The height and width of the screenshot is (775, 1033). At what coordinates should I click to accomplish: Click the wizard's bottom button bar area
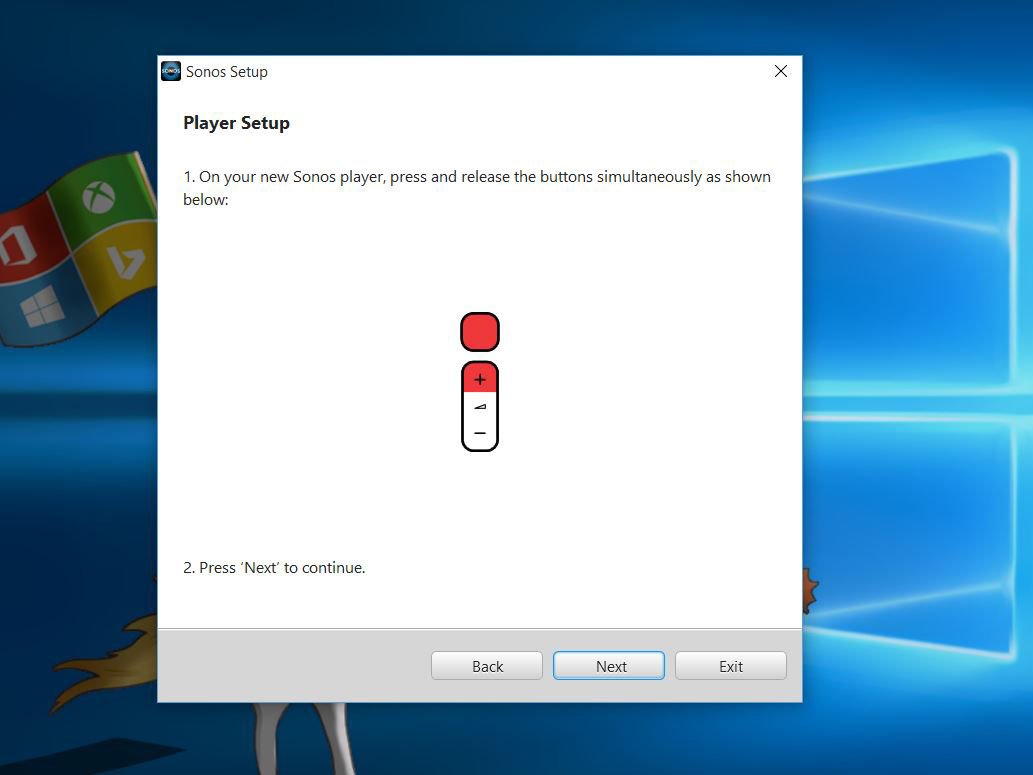(300, 665)
